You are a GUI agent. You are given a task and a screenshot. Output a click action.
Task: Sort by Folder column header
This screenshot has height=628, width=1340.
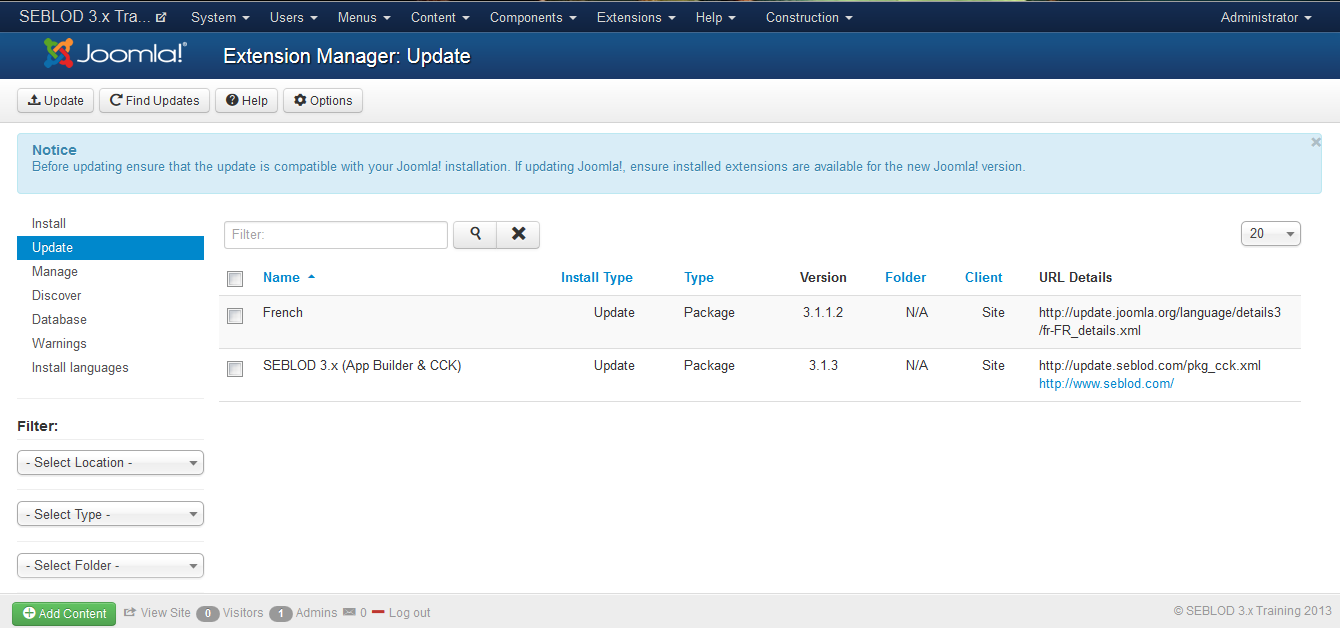[906, 277]
